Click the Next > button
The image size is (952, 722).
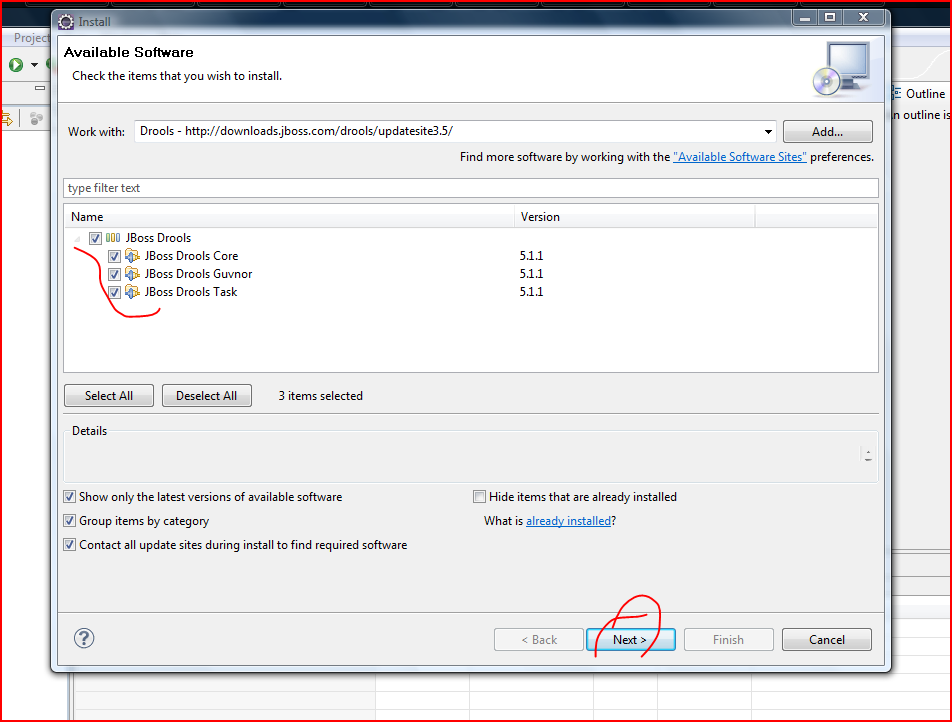630,639
